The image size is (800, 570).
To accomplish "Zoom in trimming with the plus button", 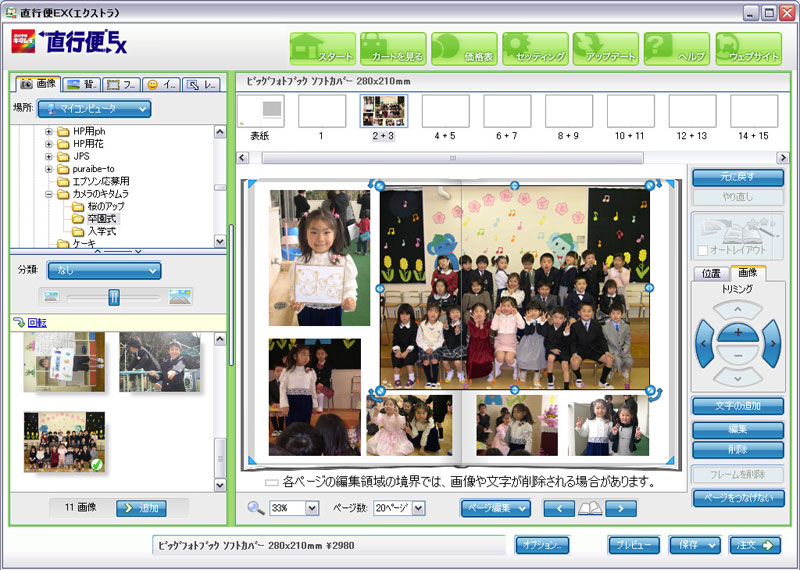I will click(738, 331).
